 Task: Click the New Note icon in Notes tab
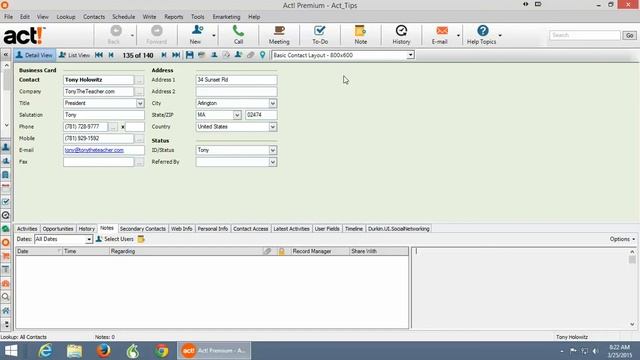click(141, 239)
